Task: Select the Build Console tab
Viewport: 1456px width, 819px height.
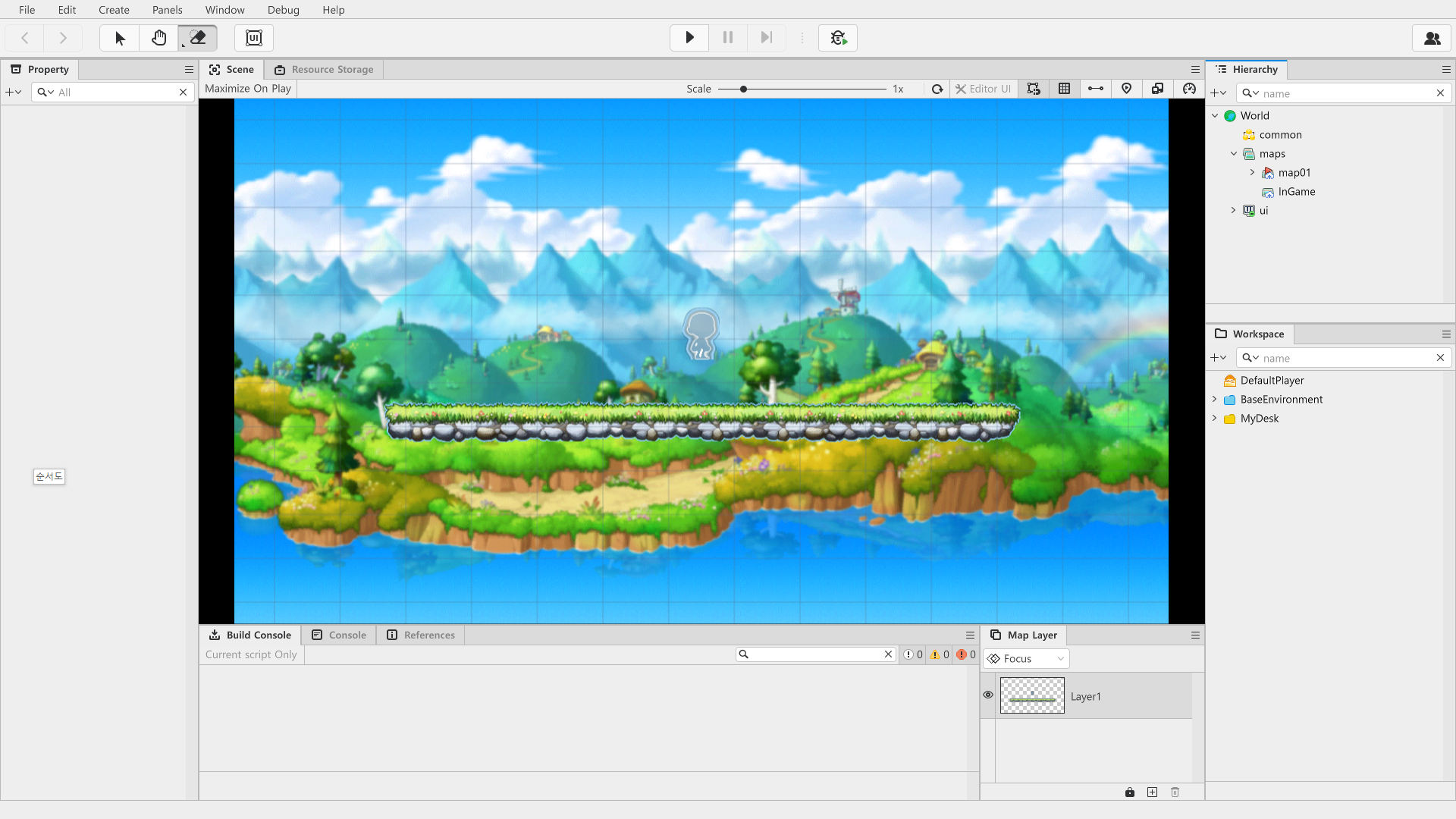Action: tap(250, 635)
